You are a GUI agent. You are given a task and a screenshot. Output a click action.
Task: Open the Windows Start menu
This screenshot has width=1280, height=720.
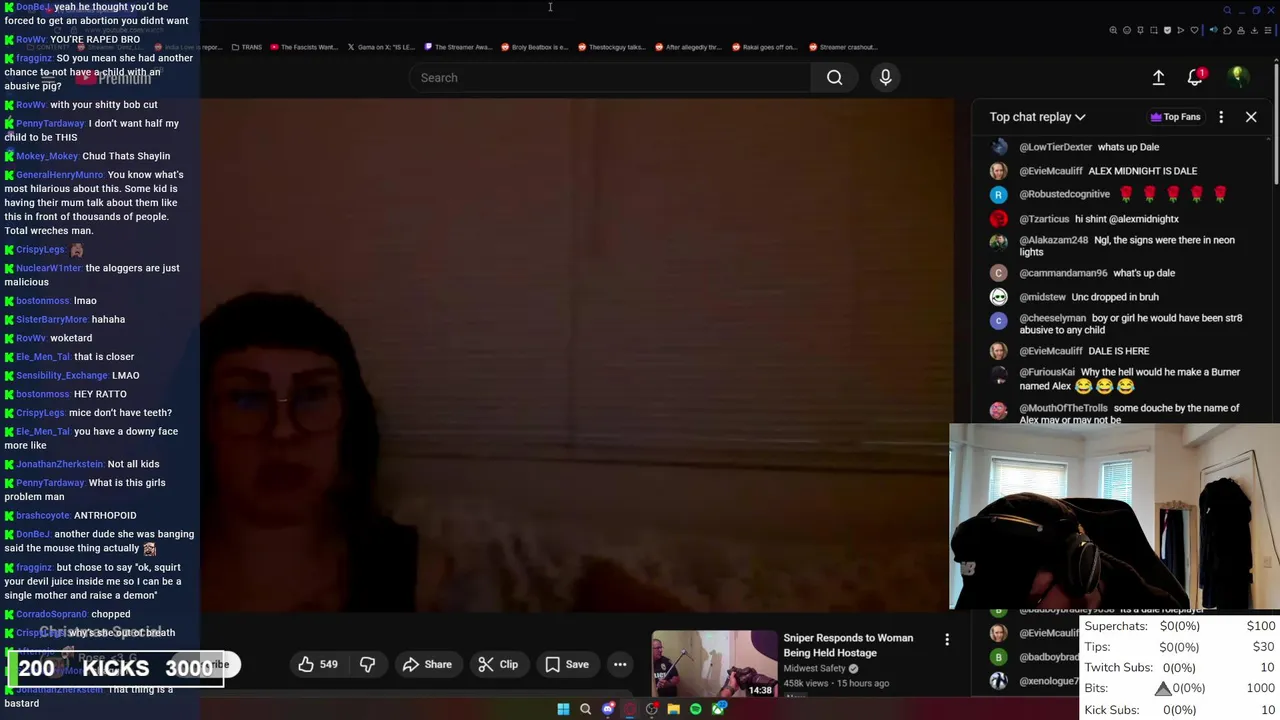[563, 709]
